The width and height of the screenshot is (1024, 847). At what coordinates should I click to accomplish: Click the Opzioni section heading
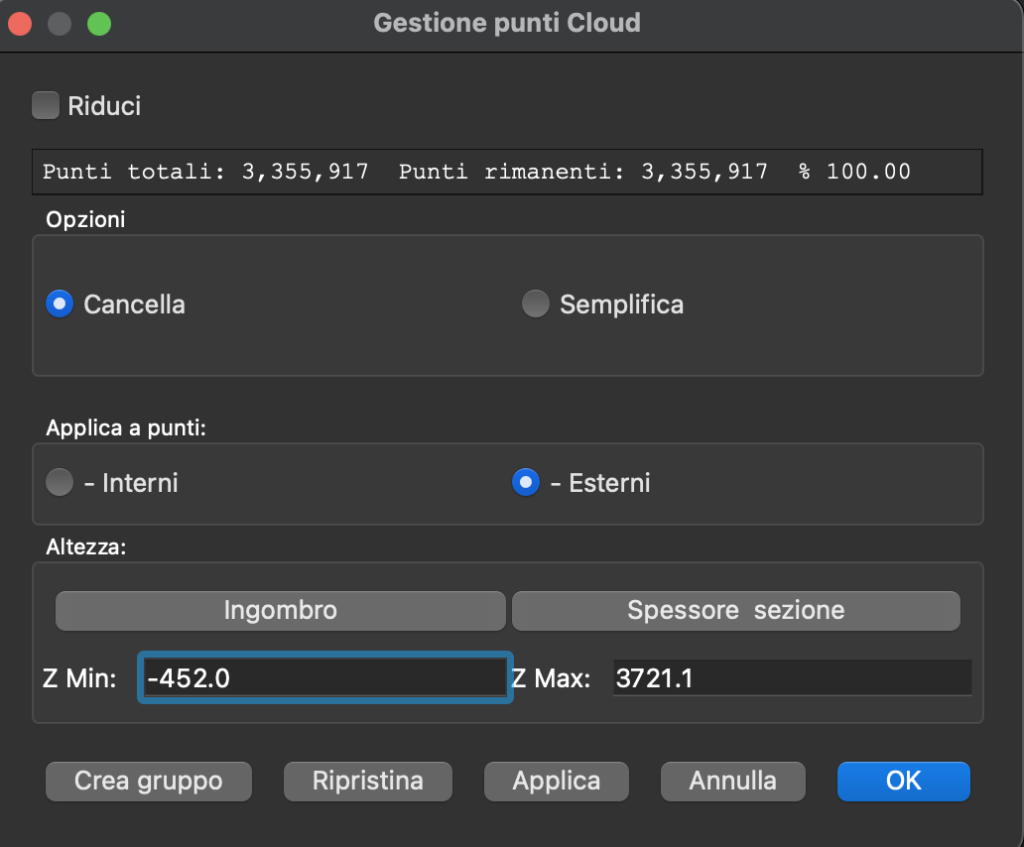86,220
